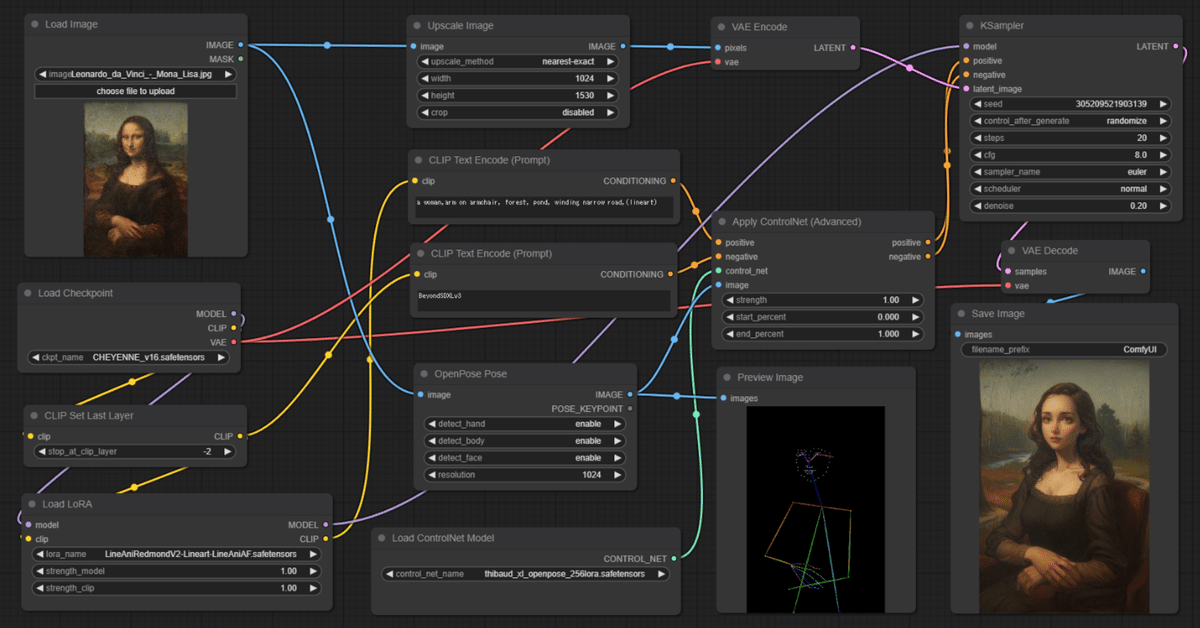The width and height of the screenshot is (1200, 628).
Task: Click choose file to upload button
Action: [135, 91]
